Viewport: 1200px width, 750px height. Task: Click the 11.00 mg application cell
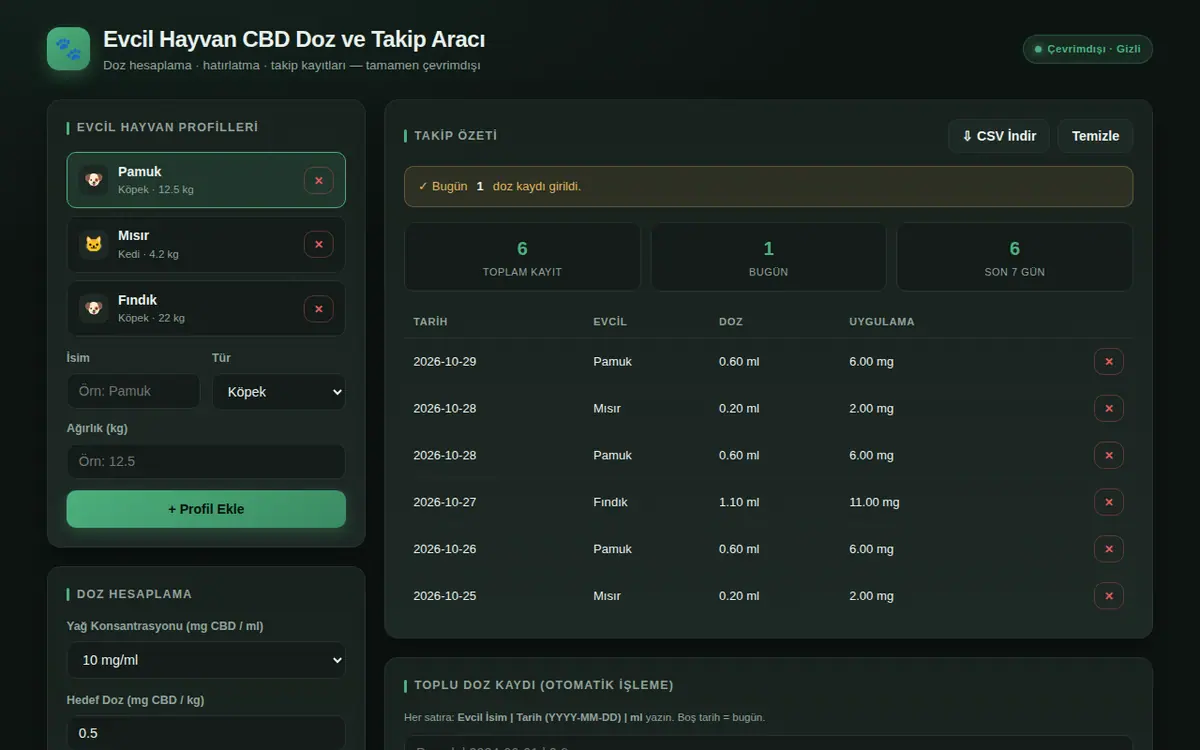click(x=874, y=502)
